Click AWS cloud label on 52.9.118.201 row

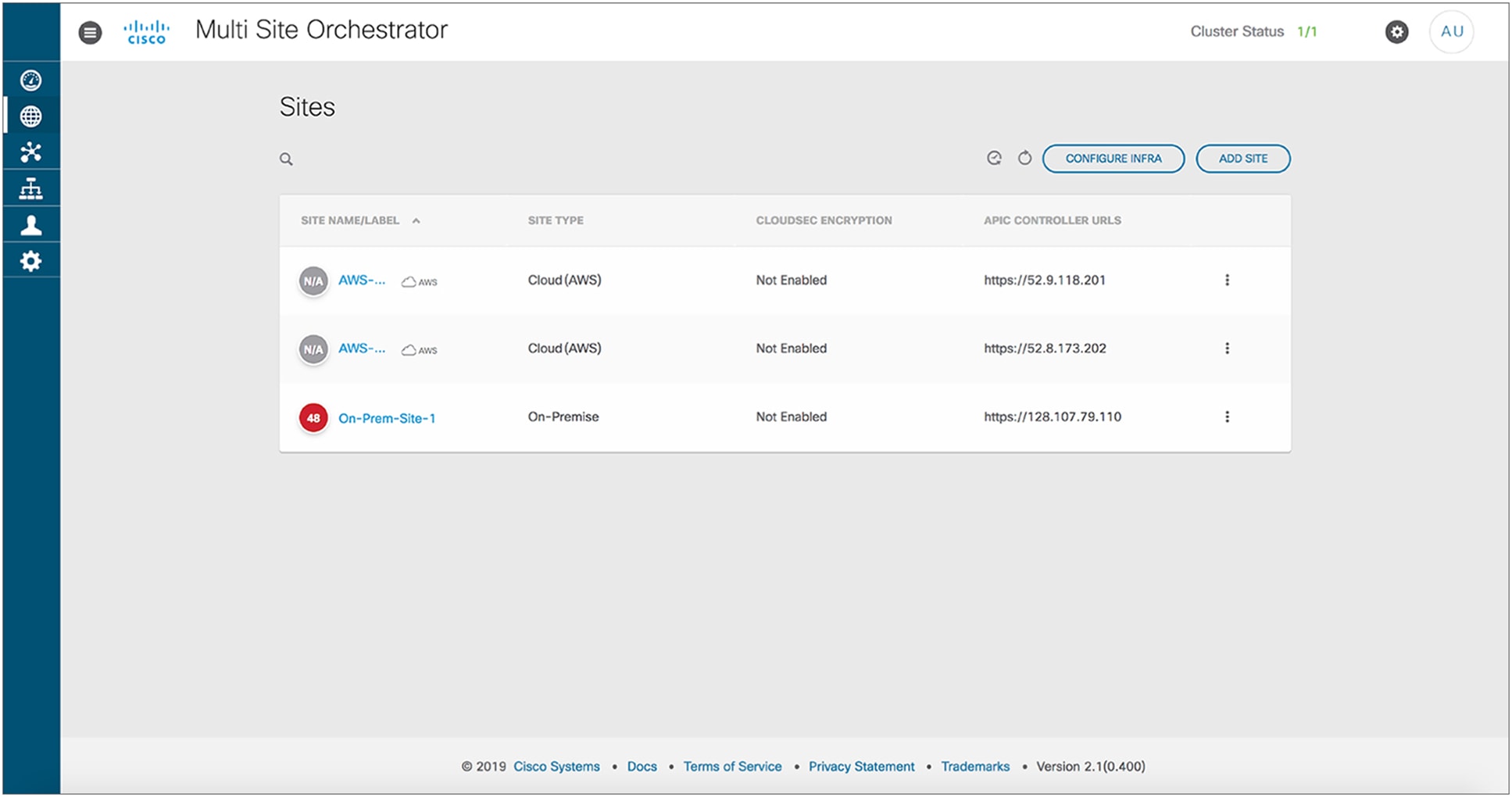pos(420,282)
